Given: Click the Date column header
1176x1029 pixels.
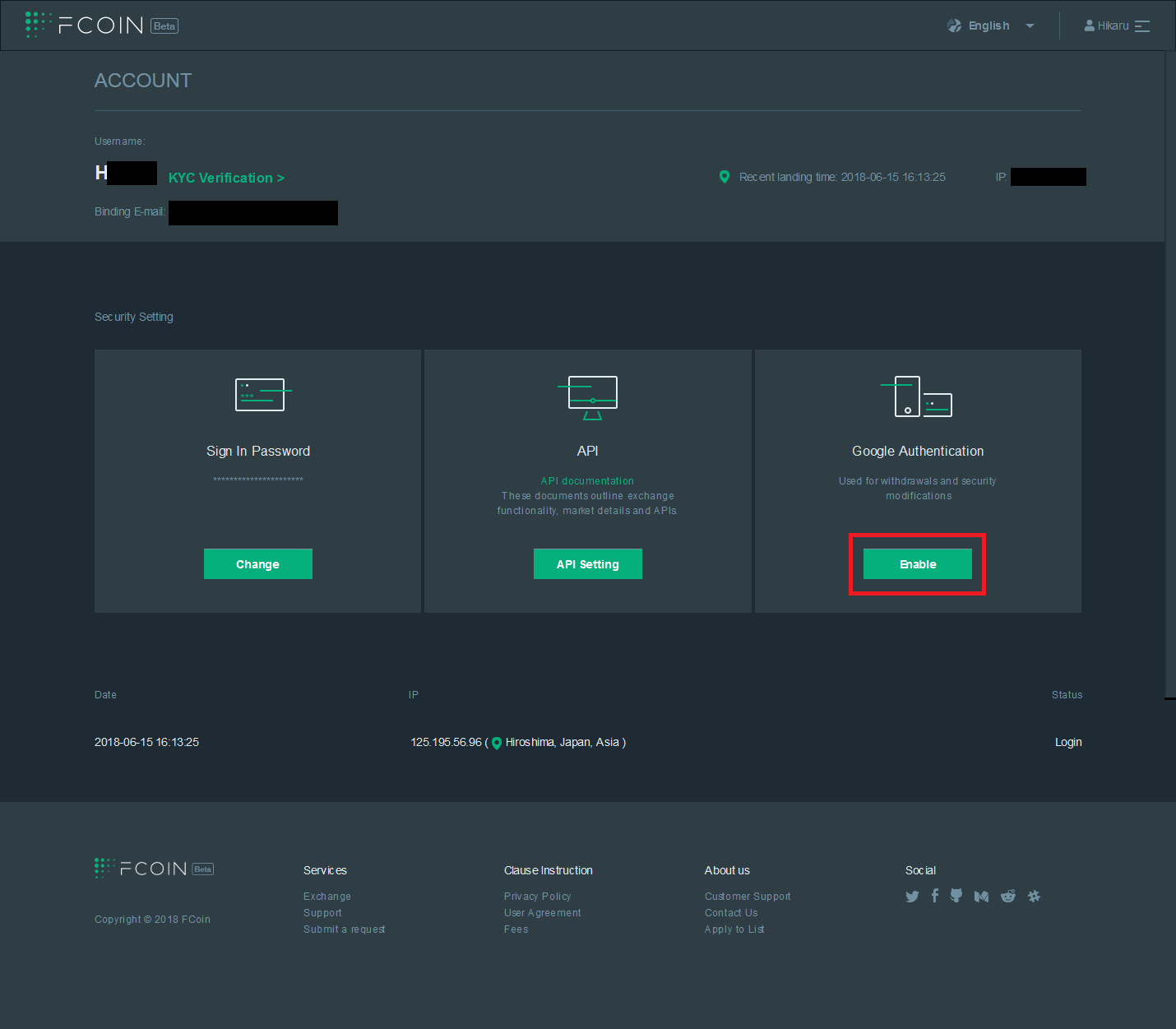Looking at the screenshot, I should [105, 695].
